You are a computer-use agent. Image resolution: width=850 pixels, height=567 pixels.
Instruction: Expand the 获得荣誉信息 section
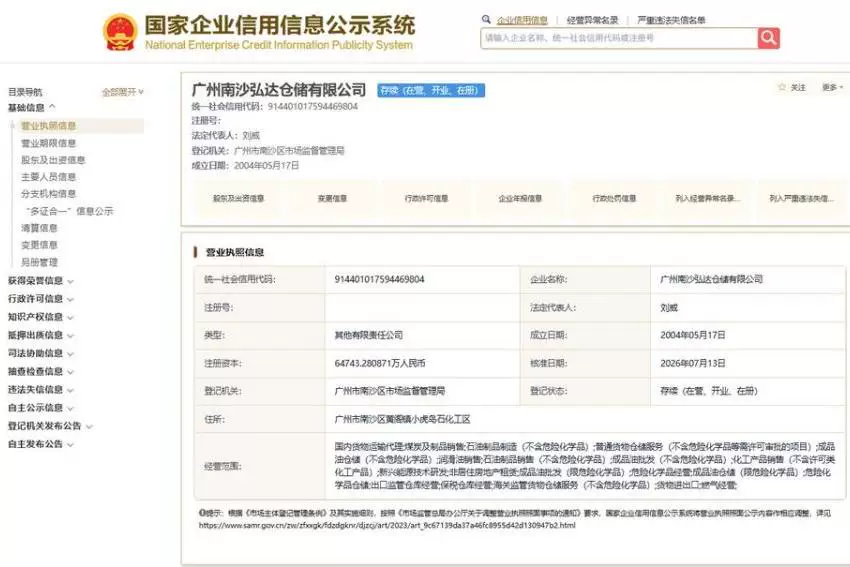[41, 281]
